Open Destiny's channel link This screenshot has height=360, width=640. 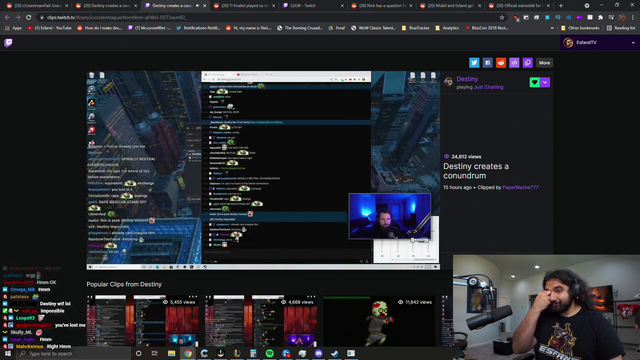[x=467, y=79]
